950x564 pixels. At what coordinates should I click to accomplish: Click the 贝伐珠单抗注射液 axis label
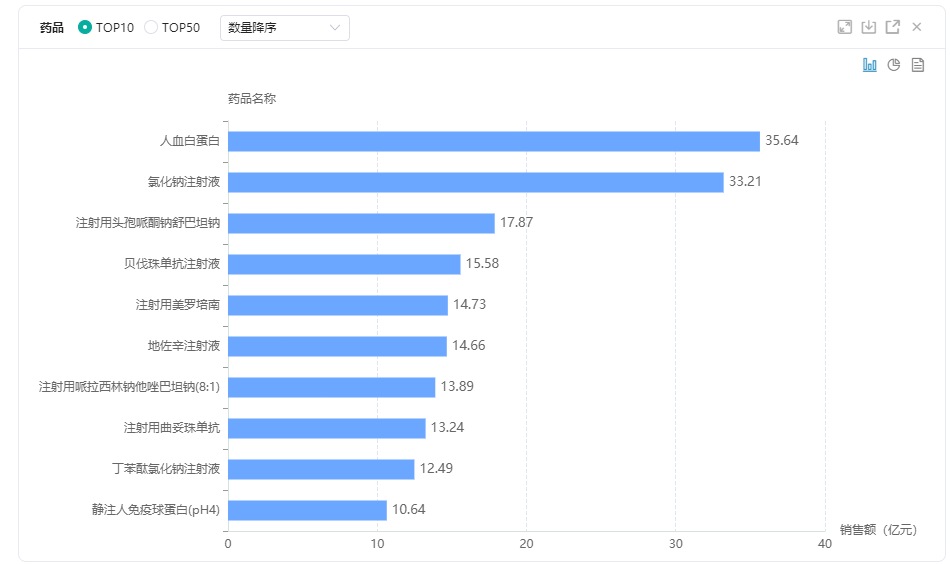point(172,264)
